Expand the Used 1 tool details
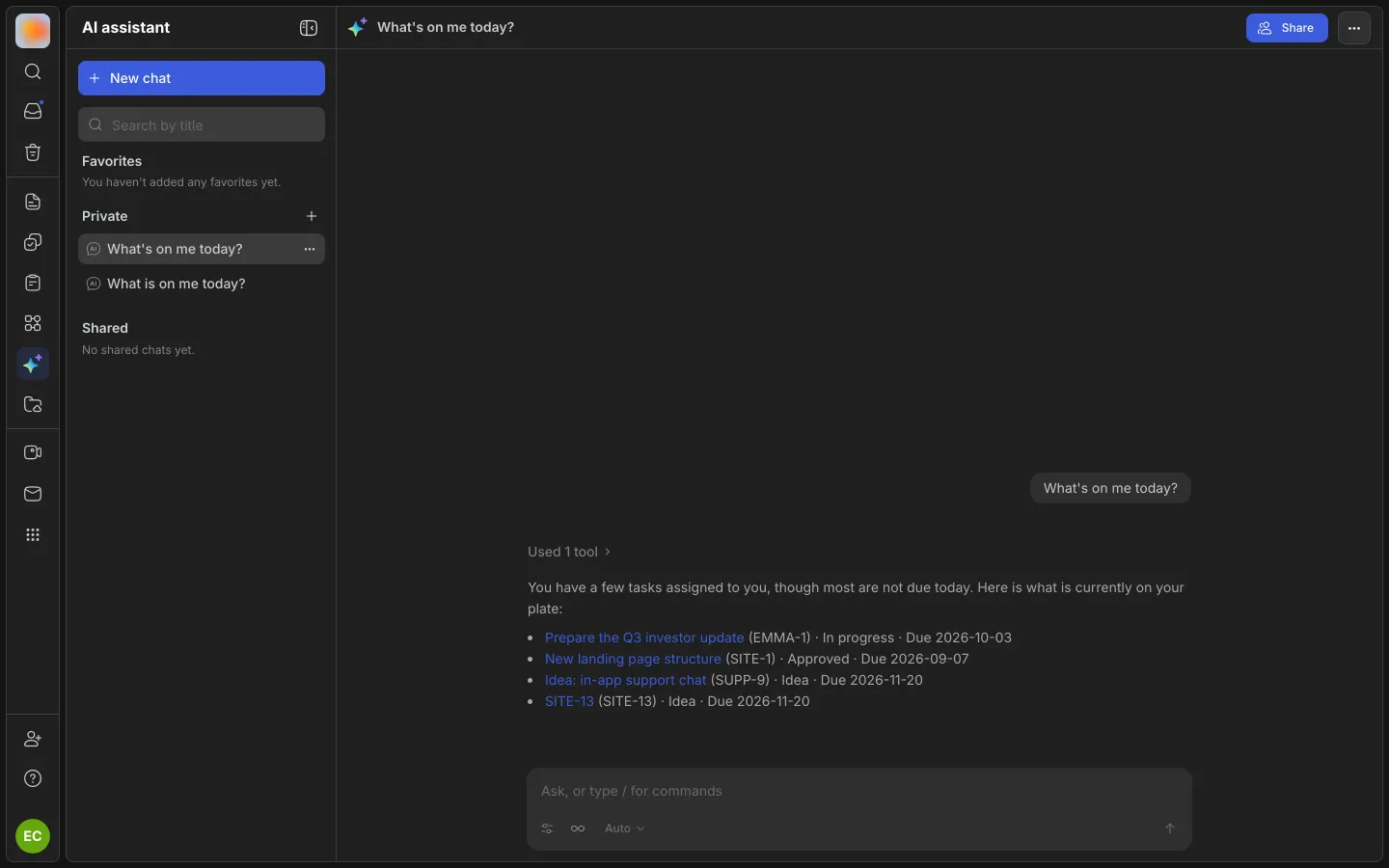 (x=569, y=552)
